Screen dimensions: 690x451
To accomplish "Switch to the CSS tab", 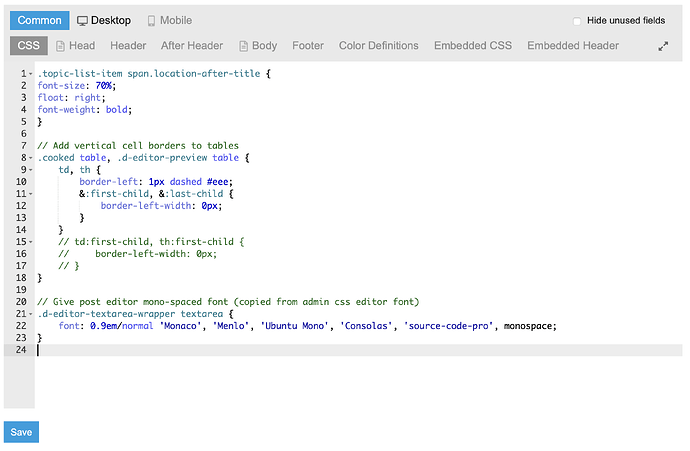I will tap(29, 46).
